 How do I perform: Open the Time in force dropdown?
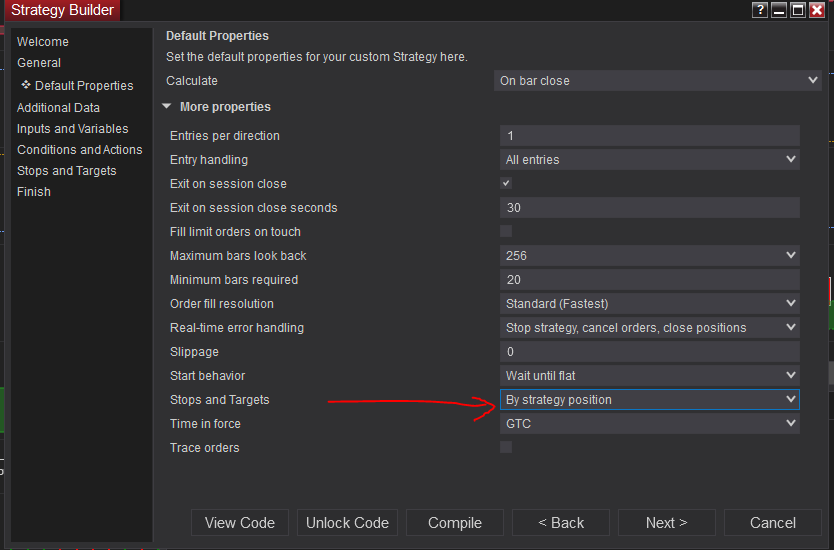pos(650,424)
